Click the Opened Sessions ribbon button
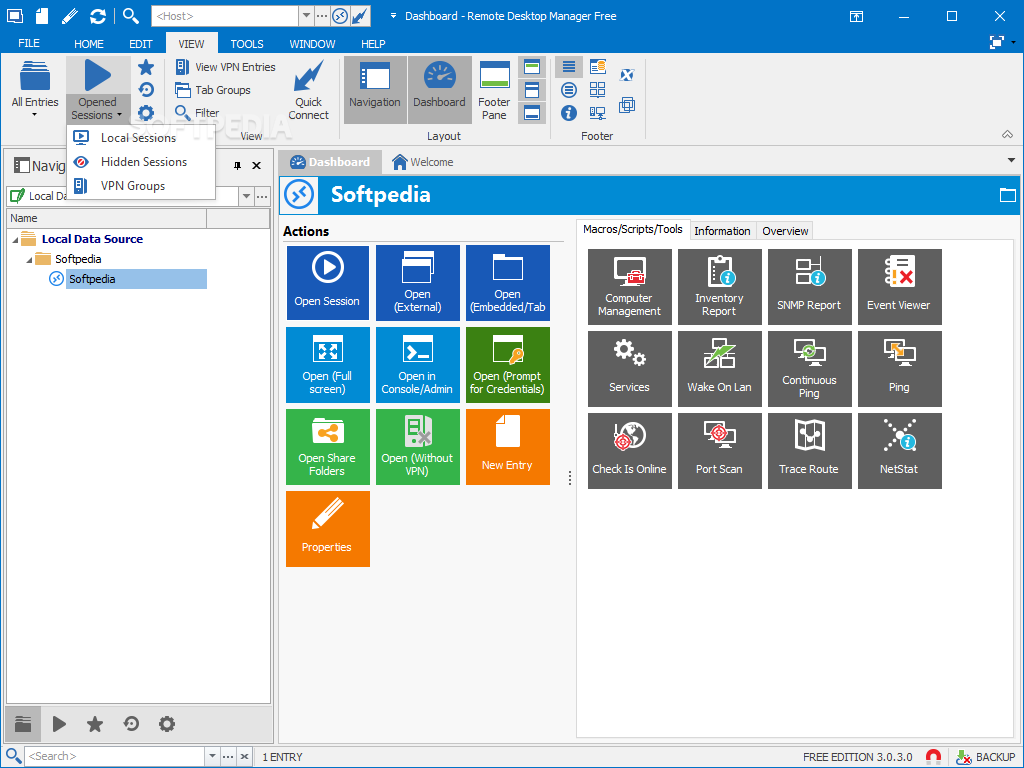 pyautogui.click(x=97, y=89)
